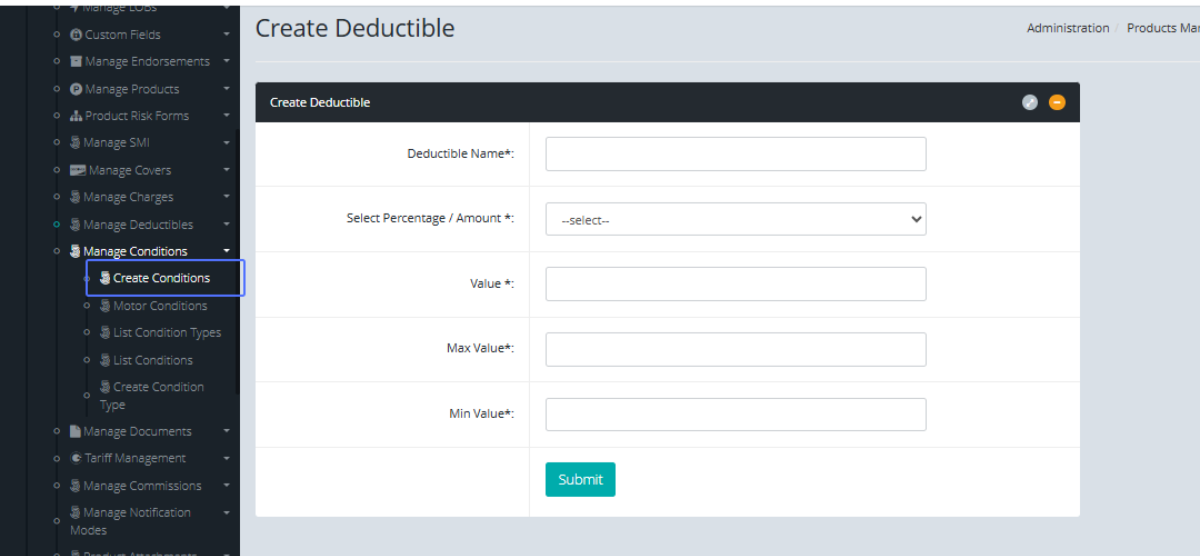Image resolution: width=1200 pixels, height=556 pixels.
Task: Click the Manage Endorsements icon
Action: click(76, 62)
